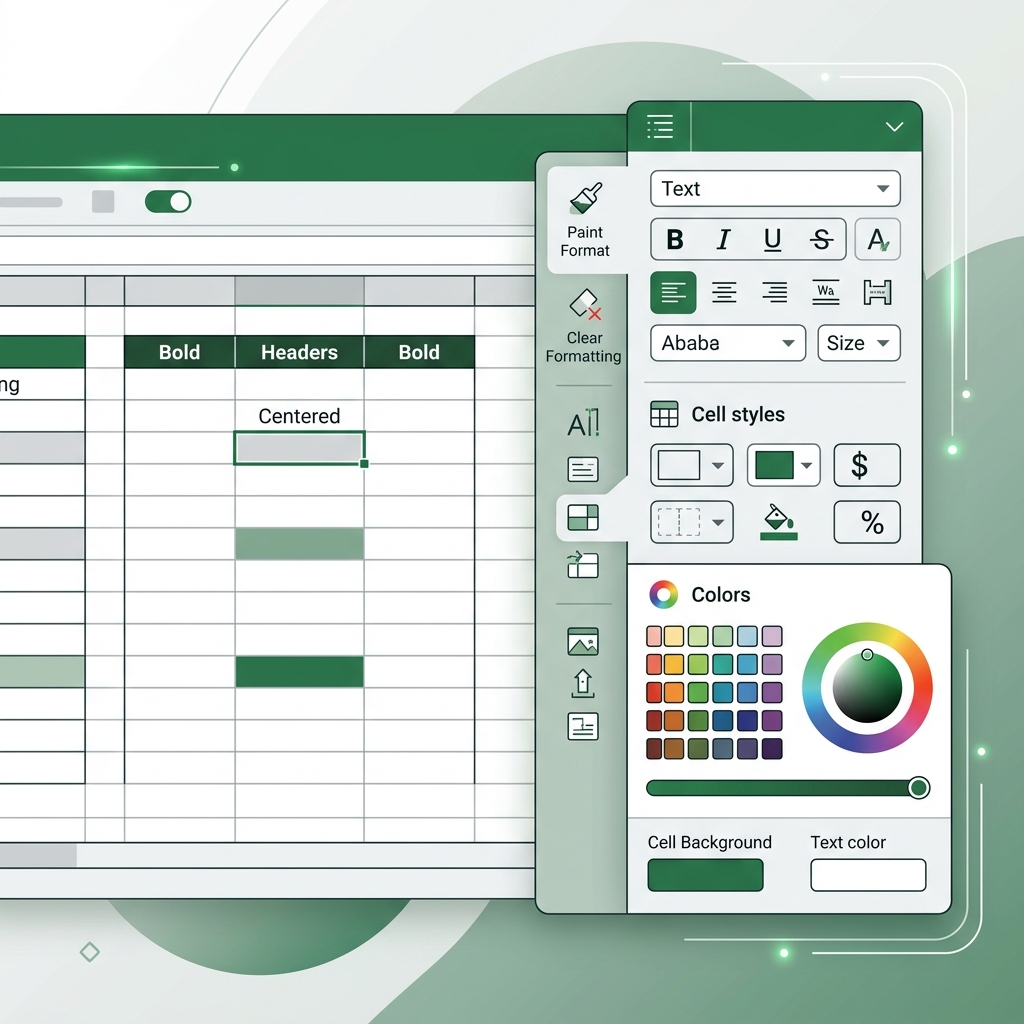Open the dashed borders dropdown
This screenshot has height=1024, width=1024.
click(692, 522)
